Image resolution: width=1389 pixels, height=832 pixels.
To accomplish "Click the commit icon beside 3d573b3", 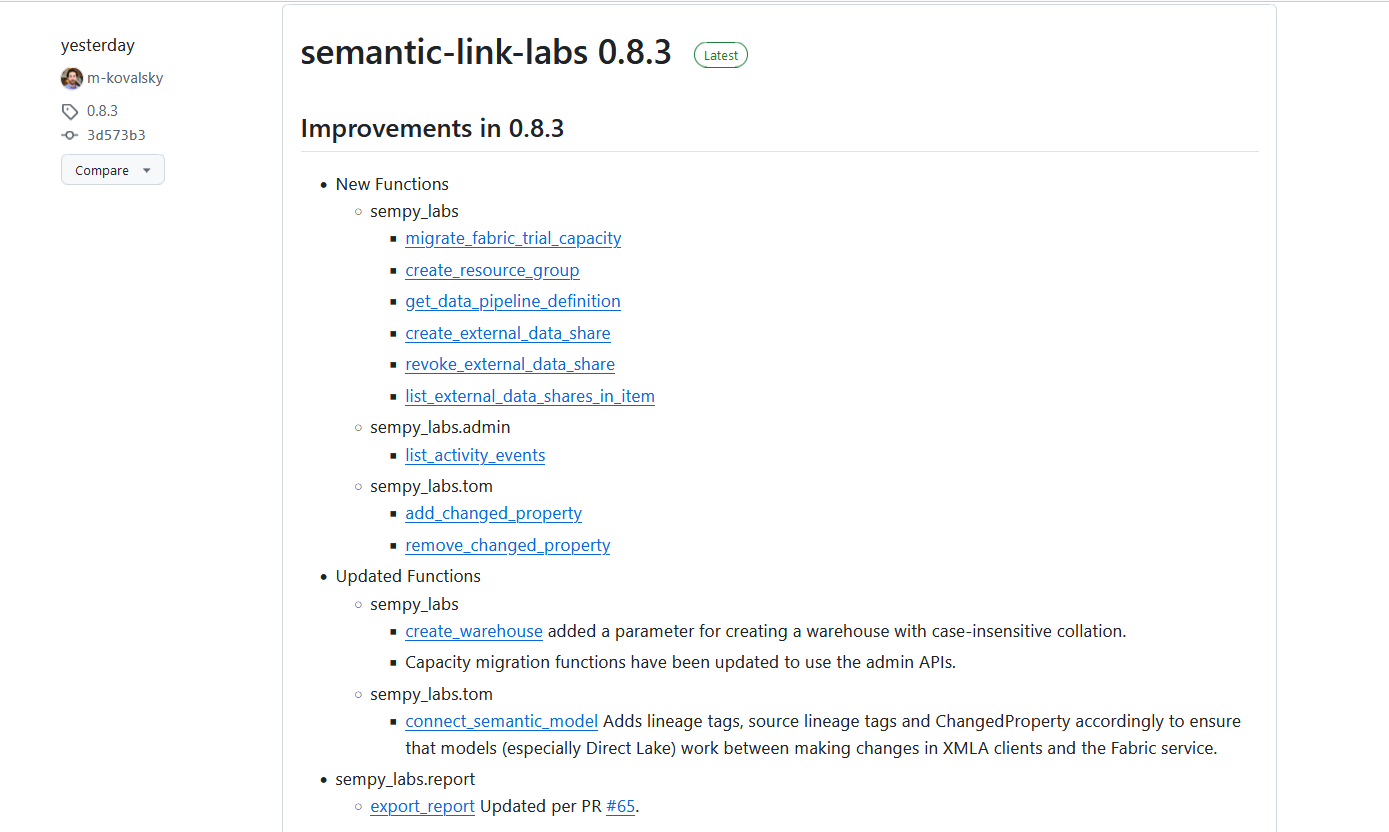I will click(70, 134).
